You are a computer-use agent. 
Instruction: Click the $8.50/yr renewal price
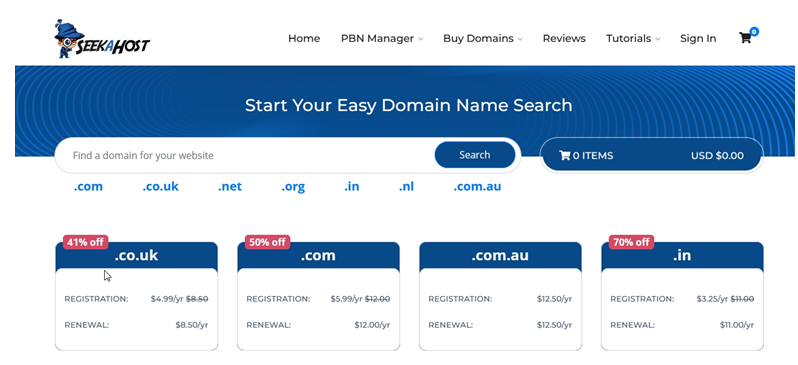[x=192, y=325]
